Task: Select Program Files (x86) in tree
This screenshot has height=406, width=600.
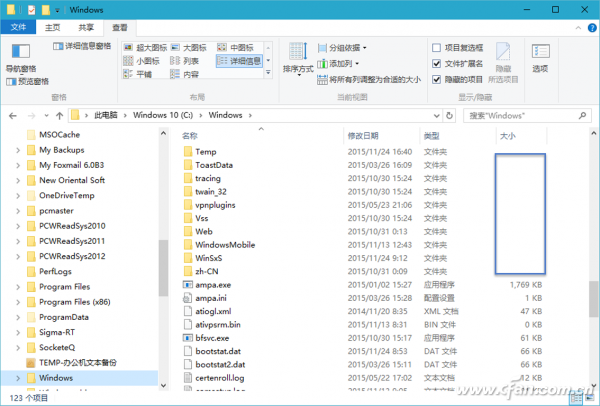Action: click(75, 302)
